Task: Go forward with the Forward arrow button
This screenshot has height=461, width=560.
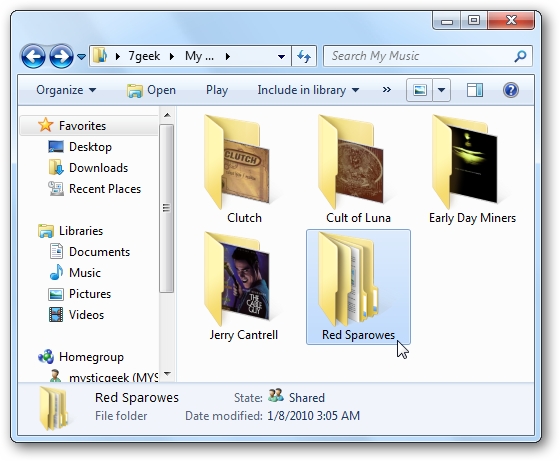Action: tap(61, 56)
